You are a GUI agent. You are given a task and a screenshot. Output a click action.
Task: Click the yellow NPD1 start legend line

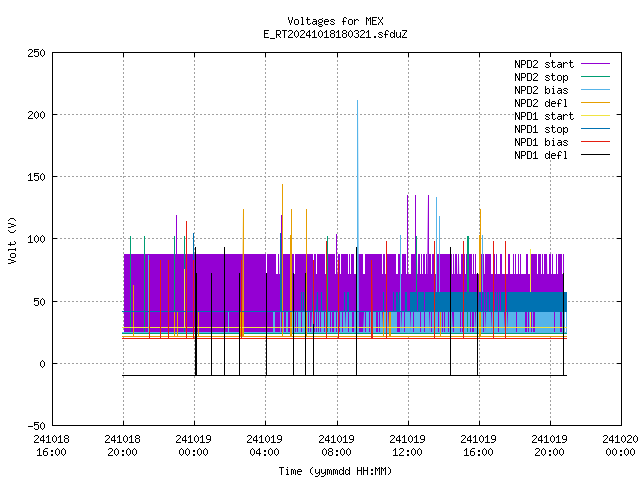[x=595, y=116]
